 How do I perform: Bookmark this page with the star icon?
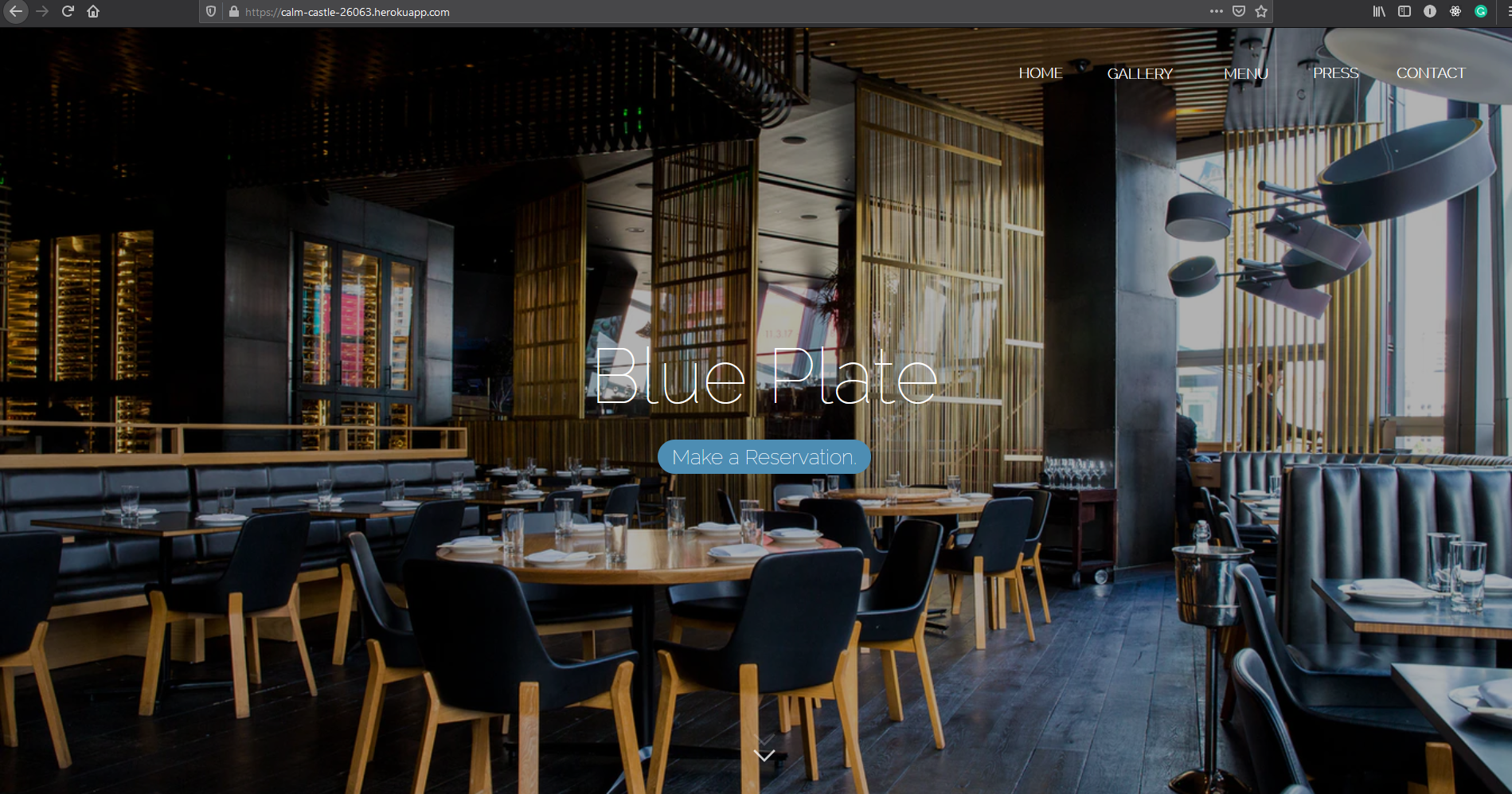tap(1261, 11)
